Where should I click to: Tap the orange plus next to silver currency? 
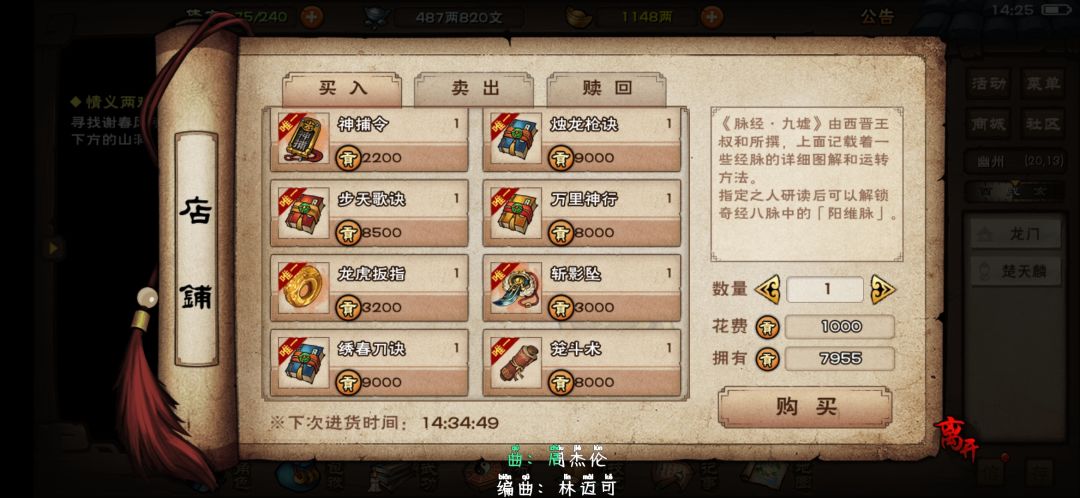(x=712, y=17)
